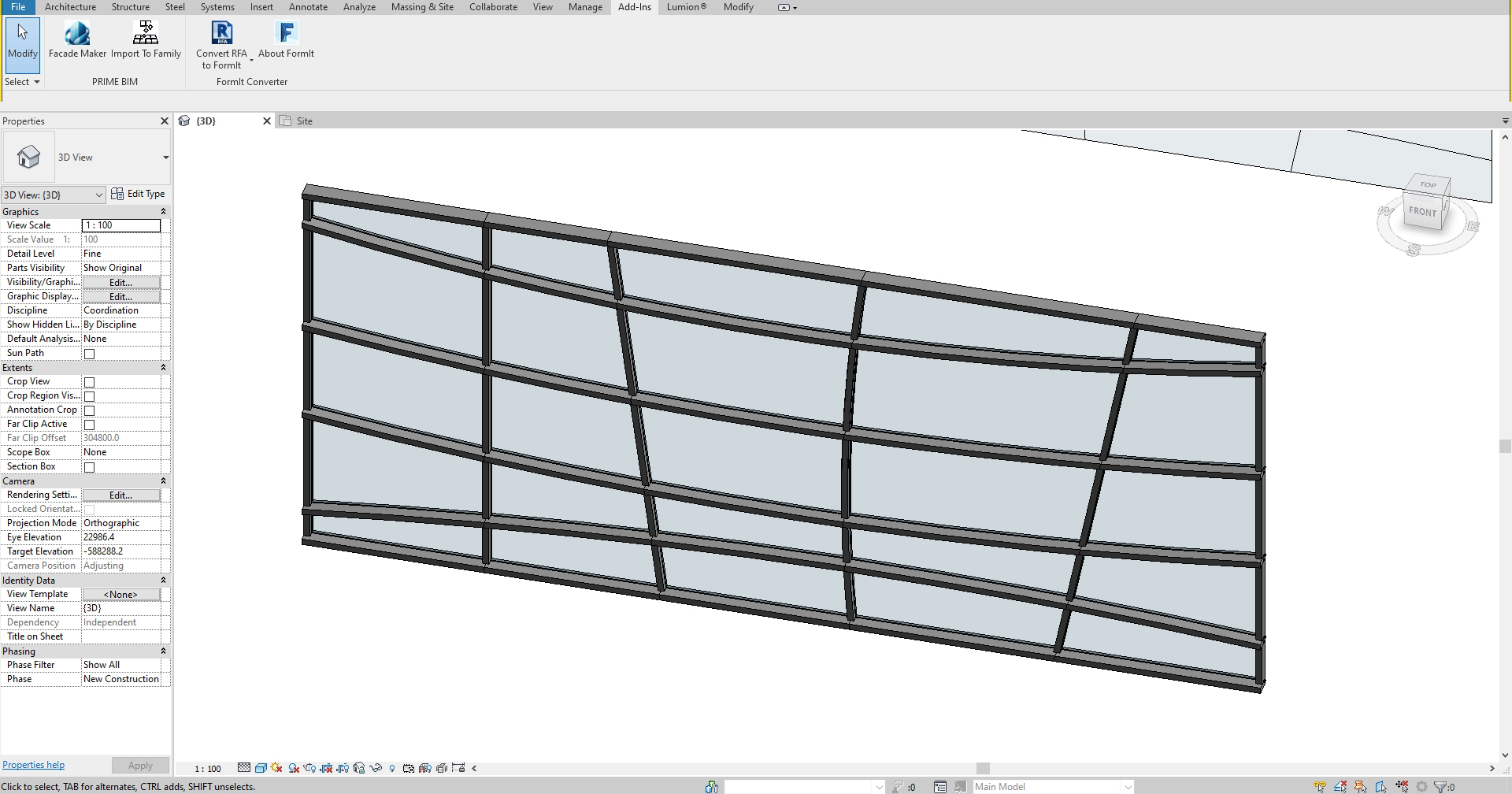
Task: Click Drag Elements on Selection icon
Action: (1402, 786)
